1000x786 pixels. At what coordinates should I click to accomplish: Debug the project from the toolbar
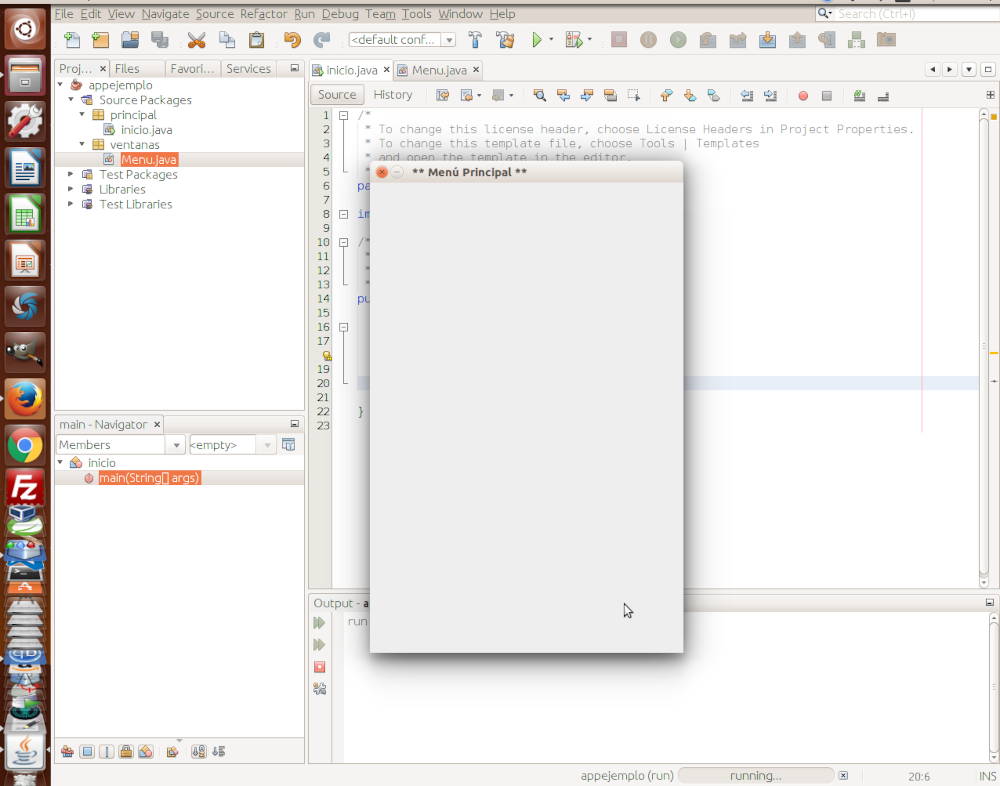point(573,39)
